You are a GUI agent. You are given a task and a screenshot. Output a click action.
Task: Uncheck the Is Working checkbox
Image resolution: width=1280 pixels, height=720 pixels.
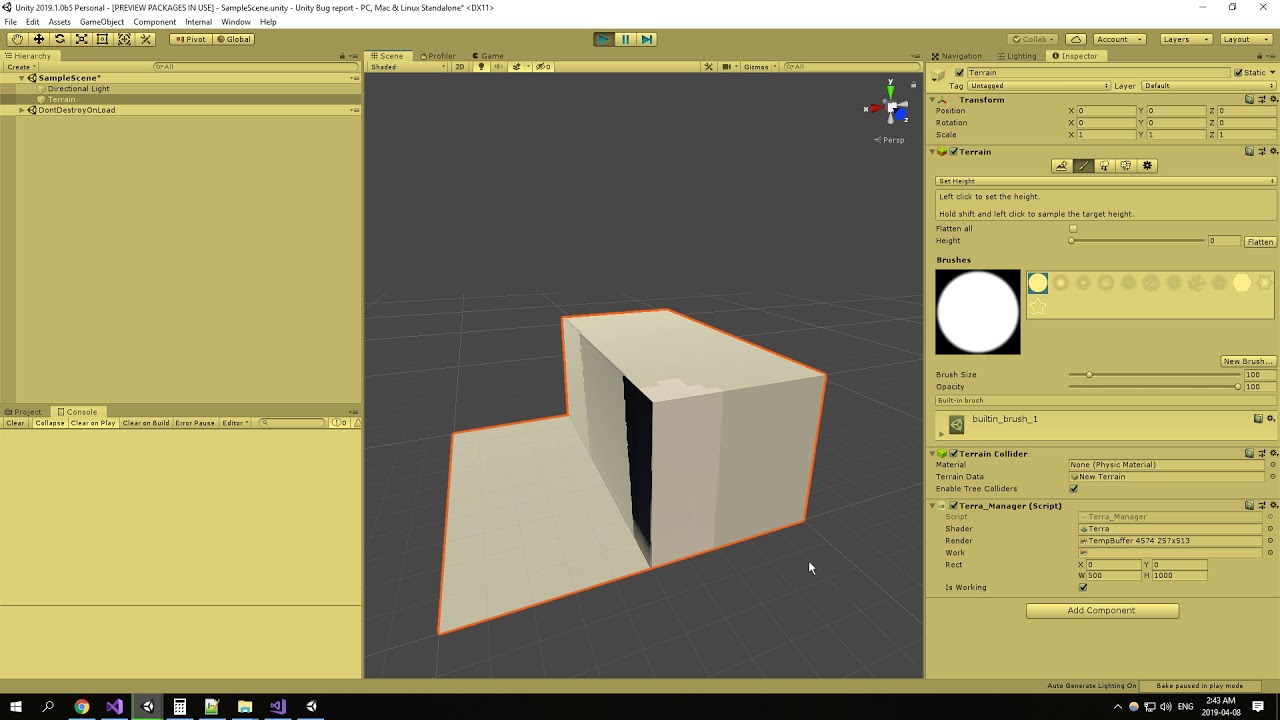point(1082,587)
